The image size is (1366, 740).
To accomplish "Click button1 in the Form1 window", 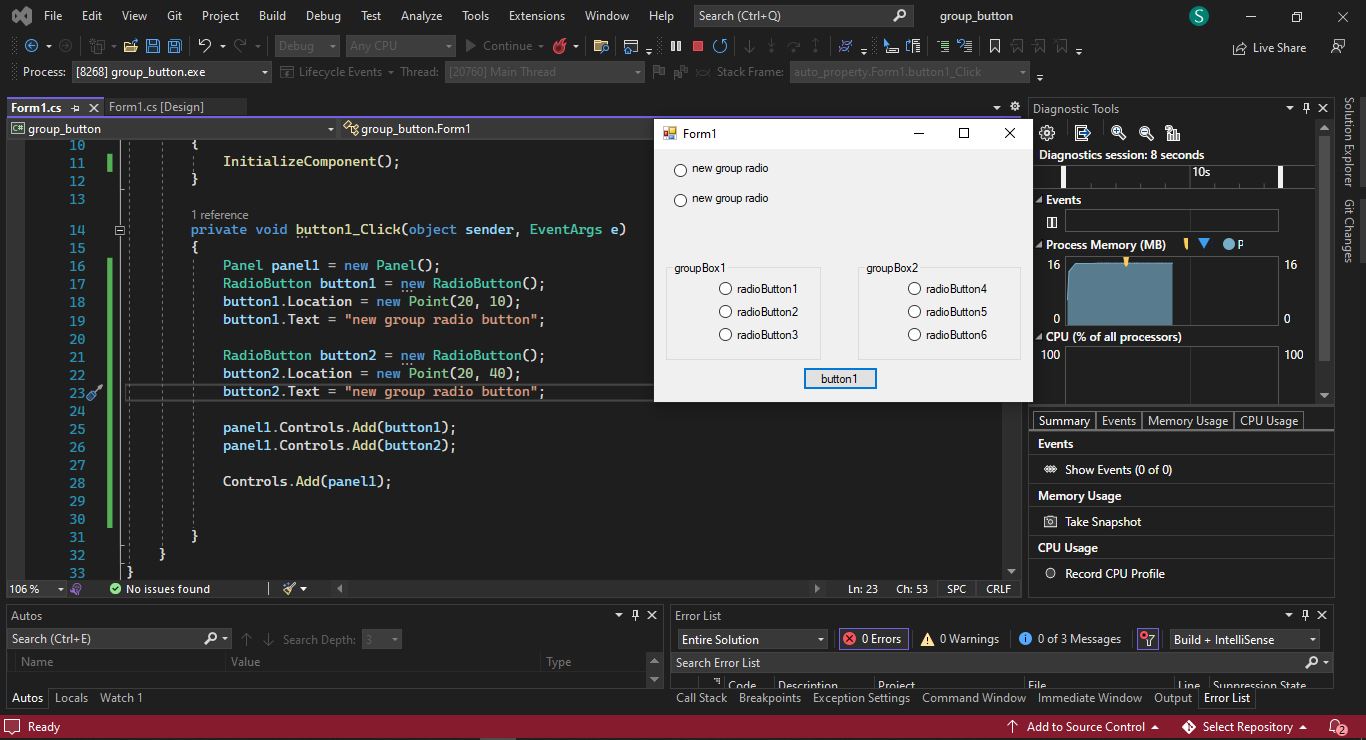I will pyautogui.click(x=839, y=379).
